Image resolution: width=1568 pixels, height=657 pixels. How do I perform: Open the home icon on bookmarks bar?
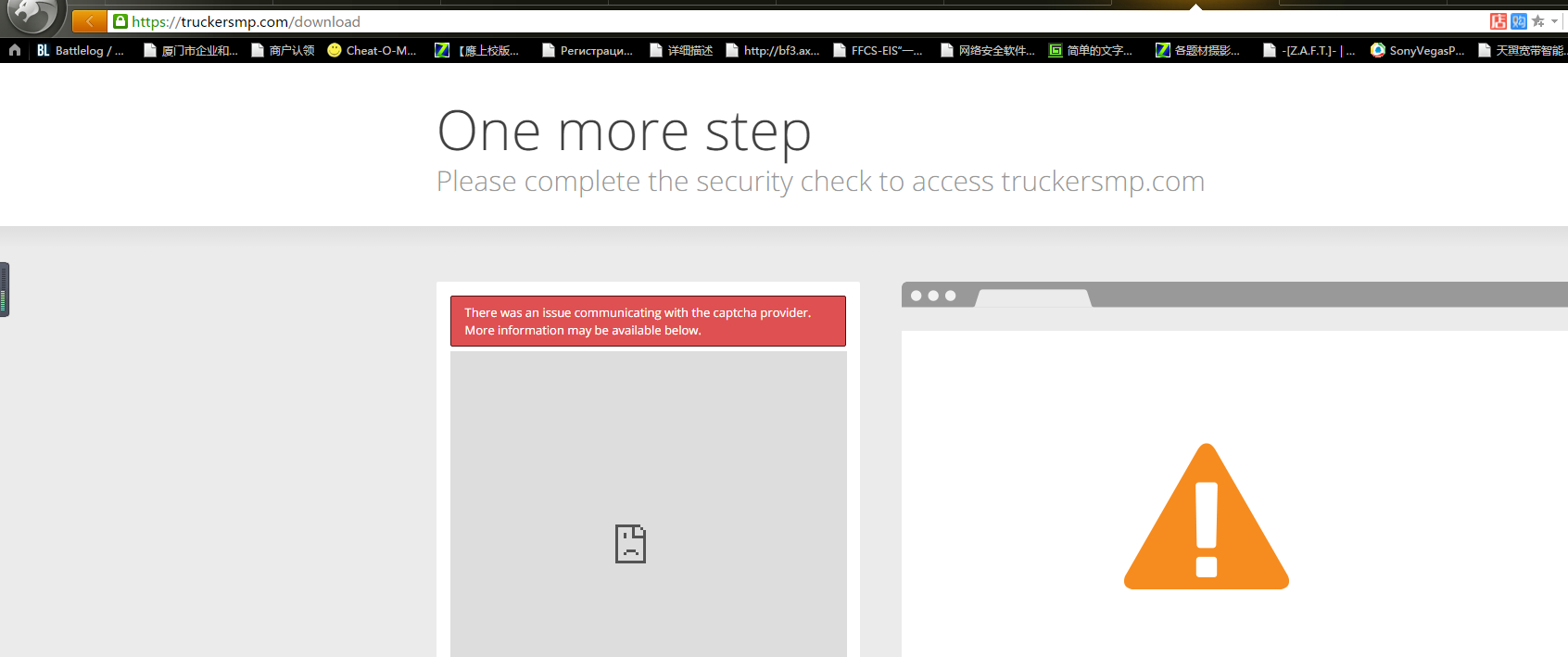pos(15,50)
